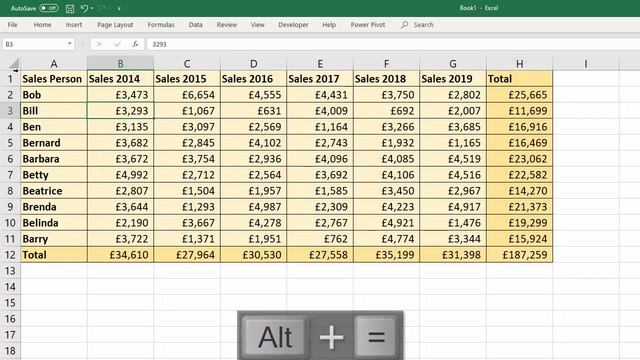This screenshot has height=360, width=640.
Task: Click the Select All corner triangle
Action: [x=13, y=64]
